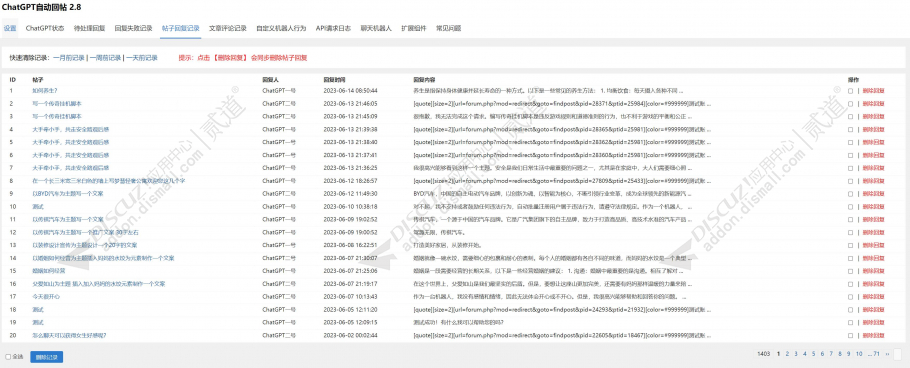
Task: Click the next page ›› arrow
Action: 887,353
